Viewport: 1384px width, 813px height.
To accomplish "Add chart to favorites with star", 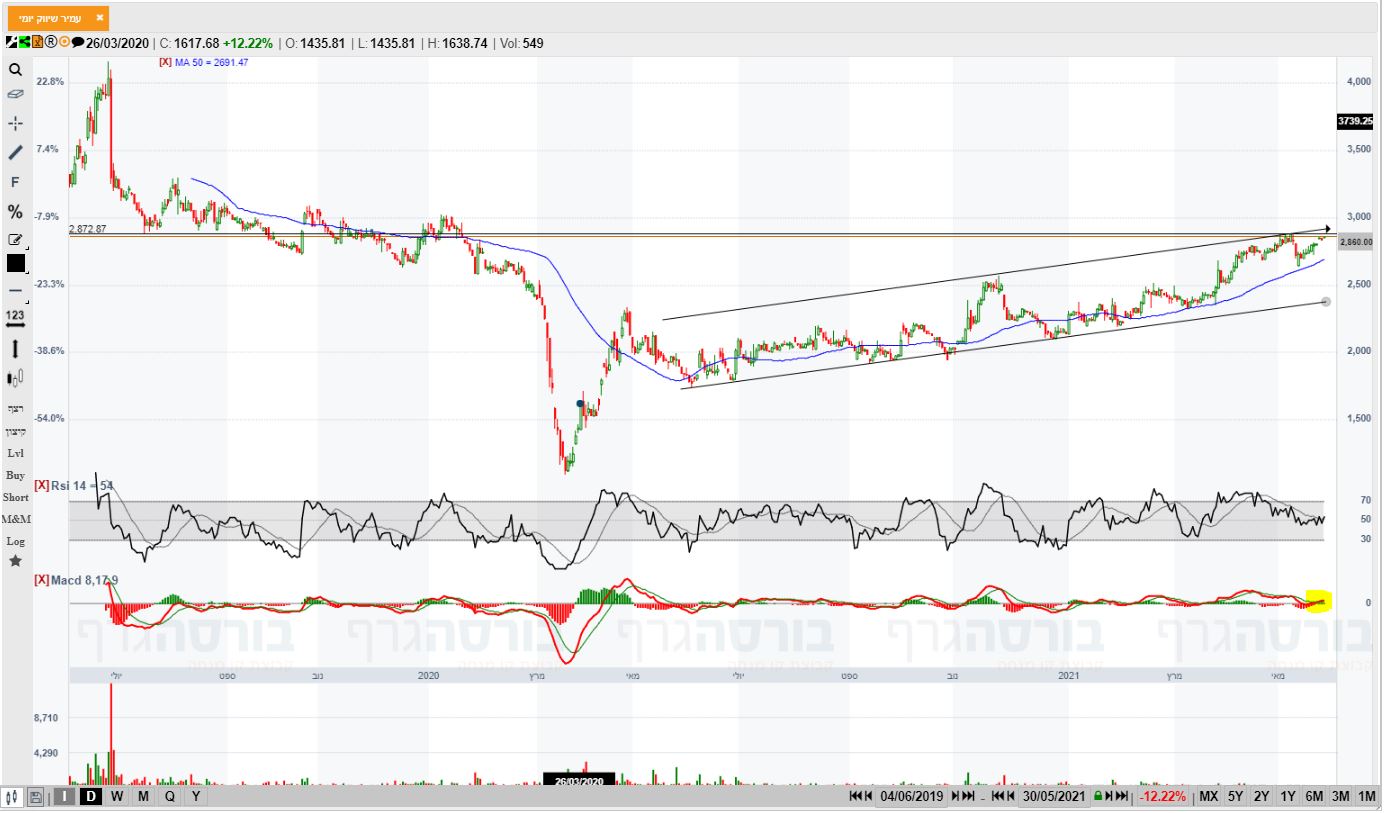I will click(15, 561).
